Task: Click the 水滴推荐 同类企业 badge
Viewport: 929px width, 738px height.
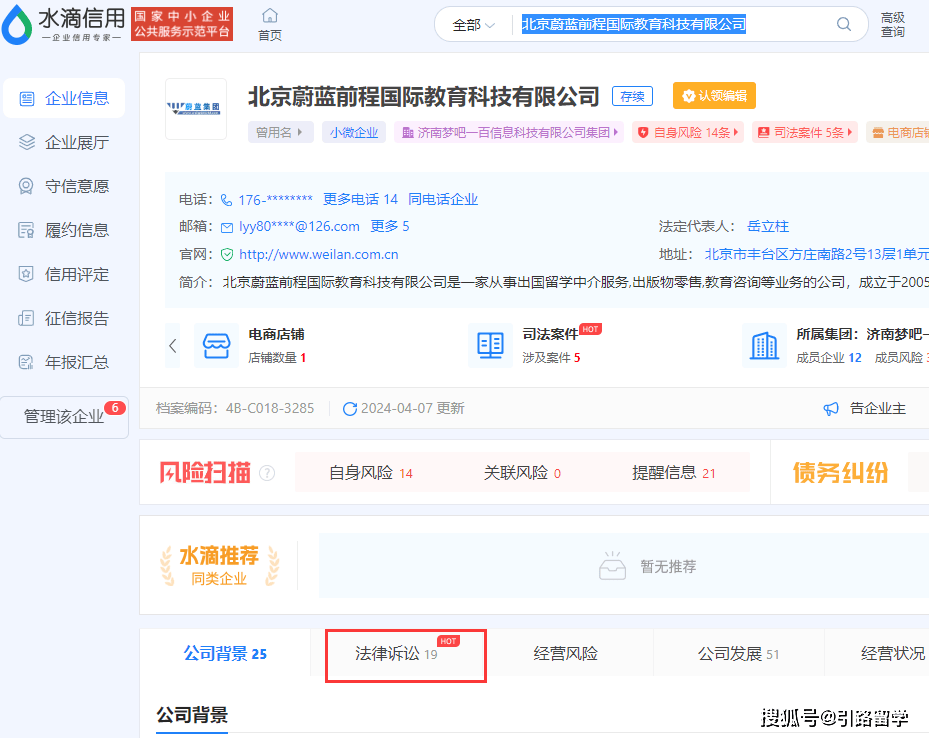Action: tap(219, 566)
